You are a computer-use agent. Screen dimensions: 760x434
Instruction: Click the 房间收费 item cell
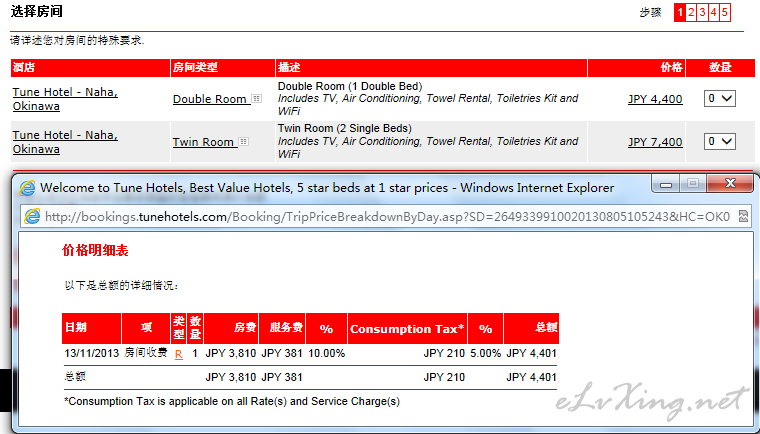click(x=145, y=353)
